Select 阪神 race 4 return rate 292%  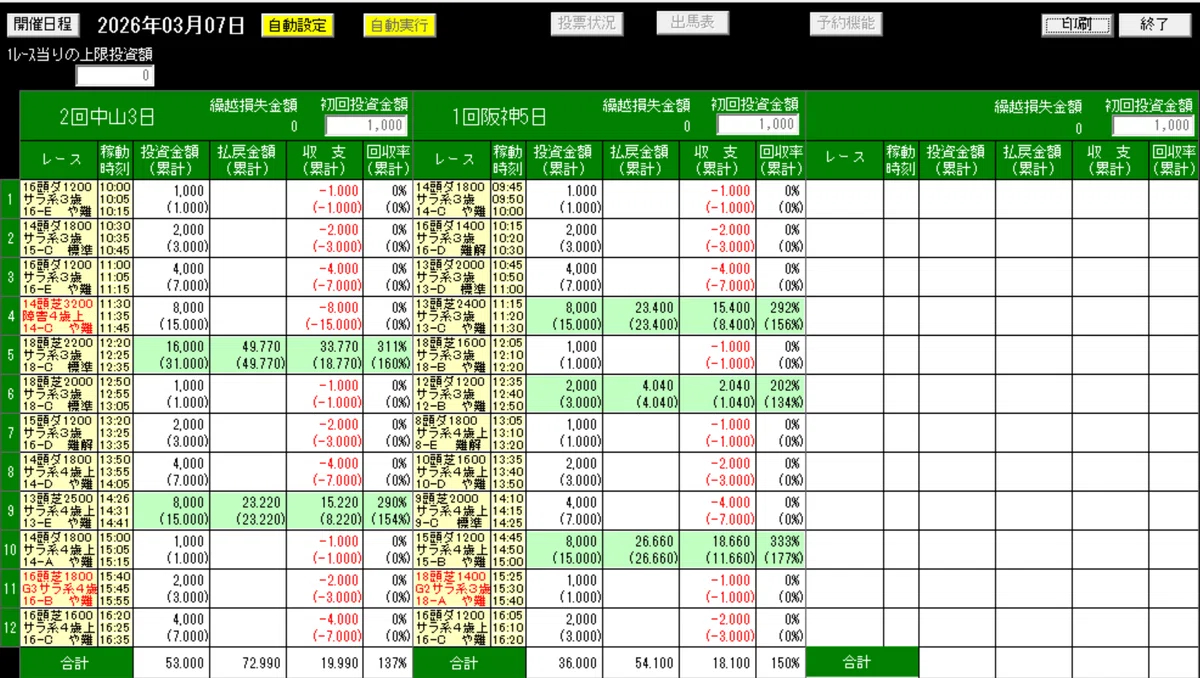tap(784, 307)
